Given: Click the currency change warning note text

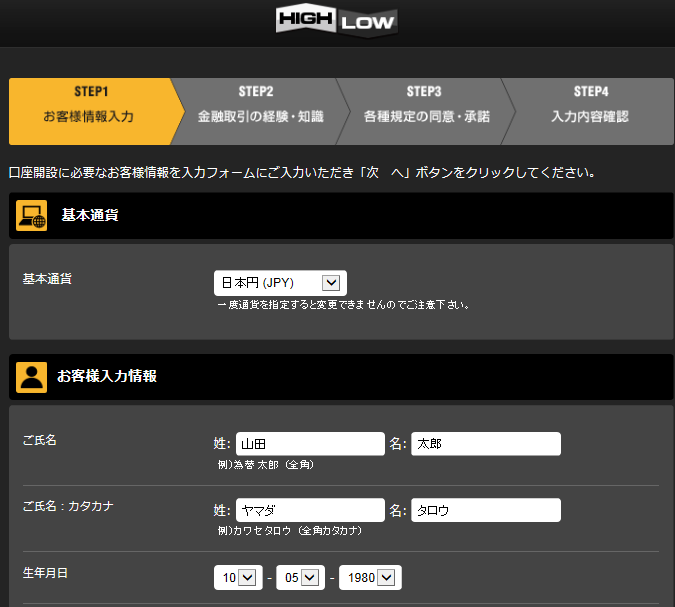Looking at the screenshot, I should pyautogui.click(x=343, y=304).
